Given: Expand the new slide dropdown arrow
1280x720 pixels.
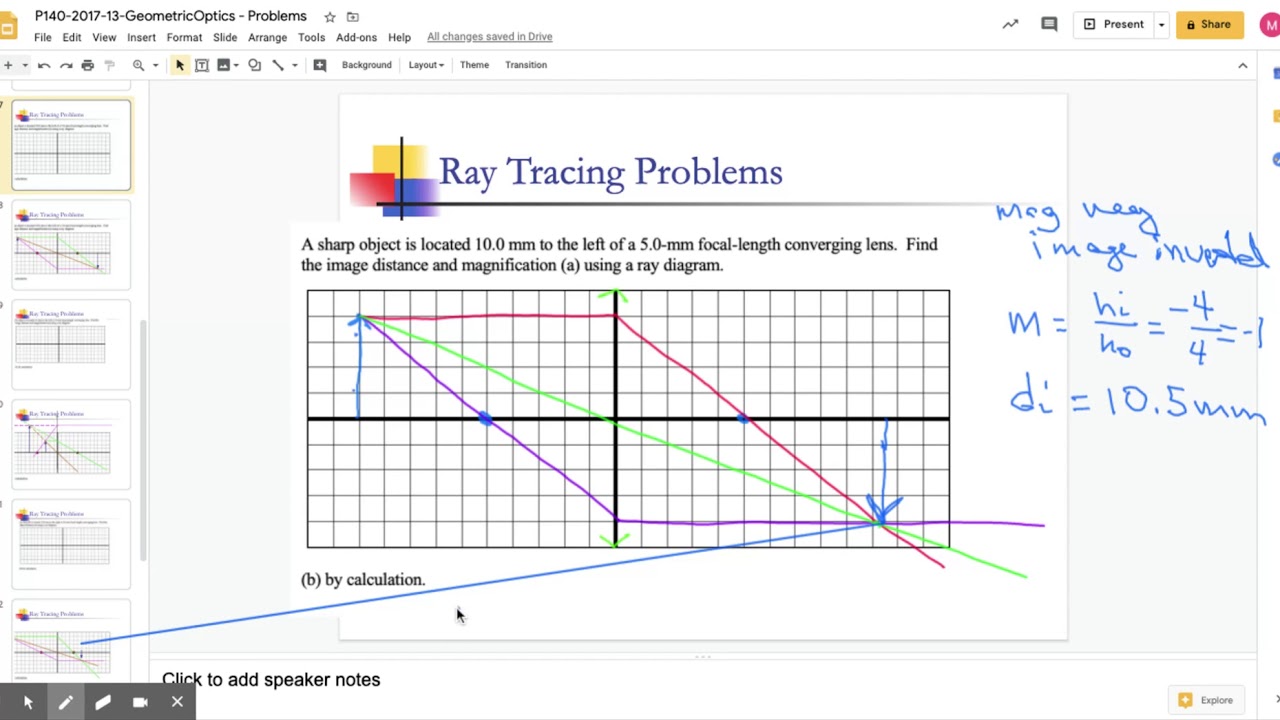Looking at the screenshot, I should [x=23, y=65].
